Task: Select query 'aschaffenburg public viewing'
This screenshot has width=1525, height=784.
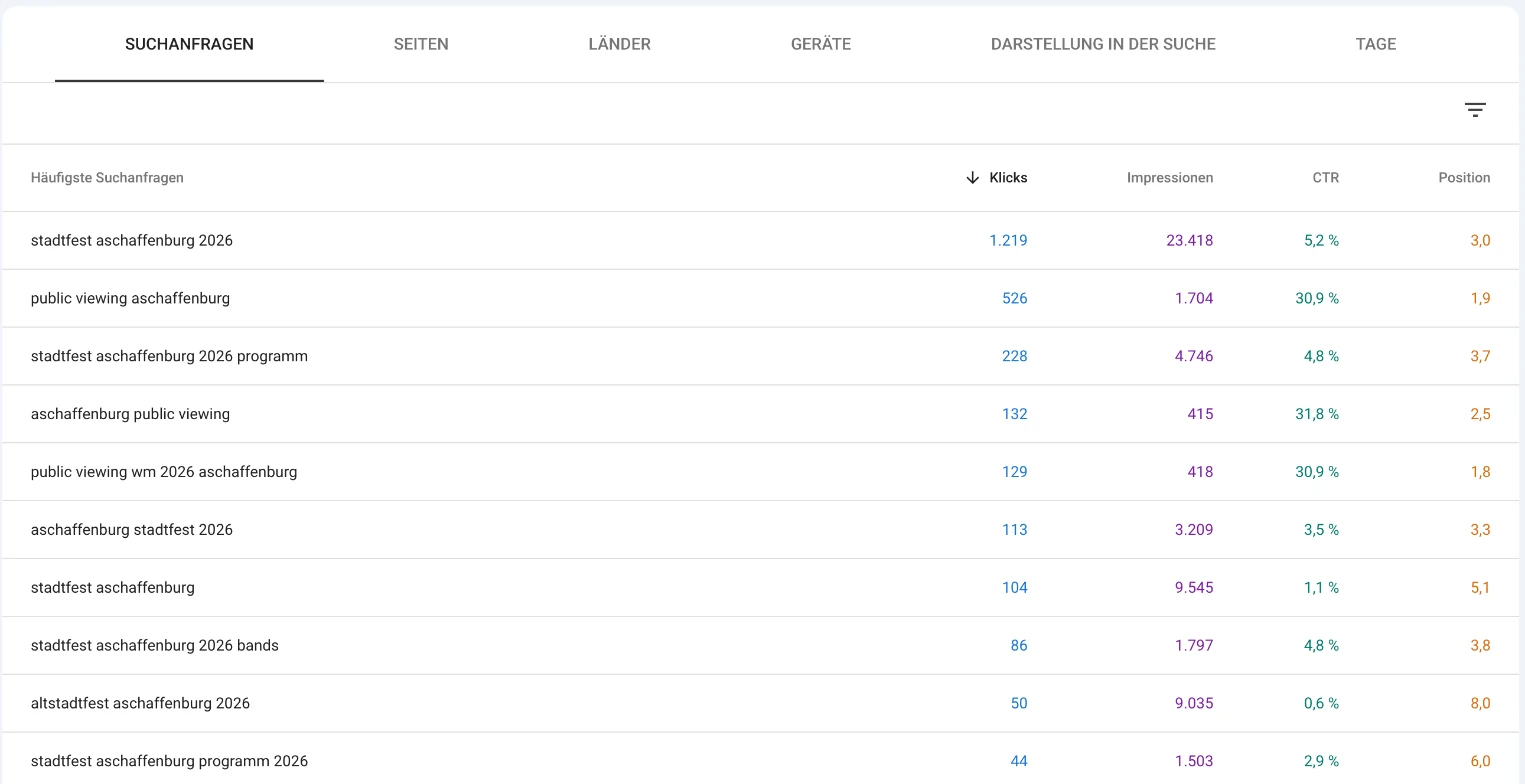Action: coord(130,414)
